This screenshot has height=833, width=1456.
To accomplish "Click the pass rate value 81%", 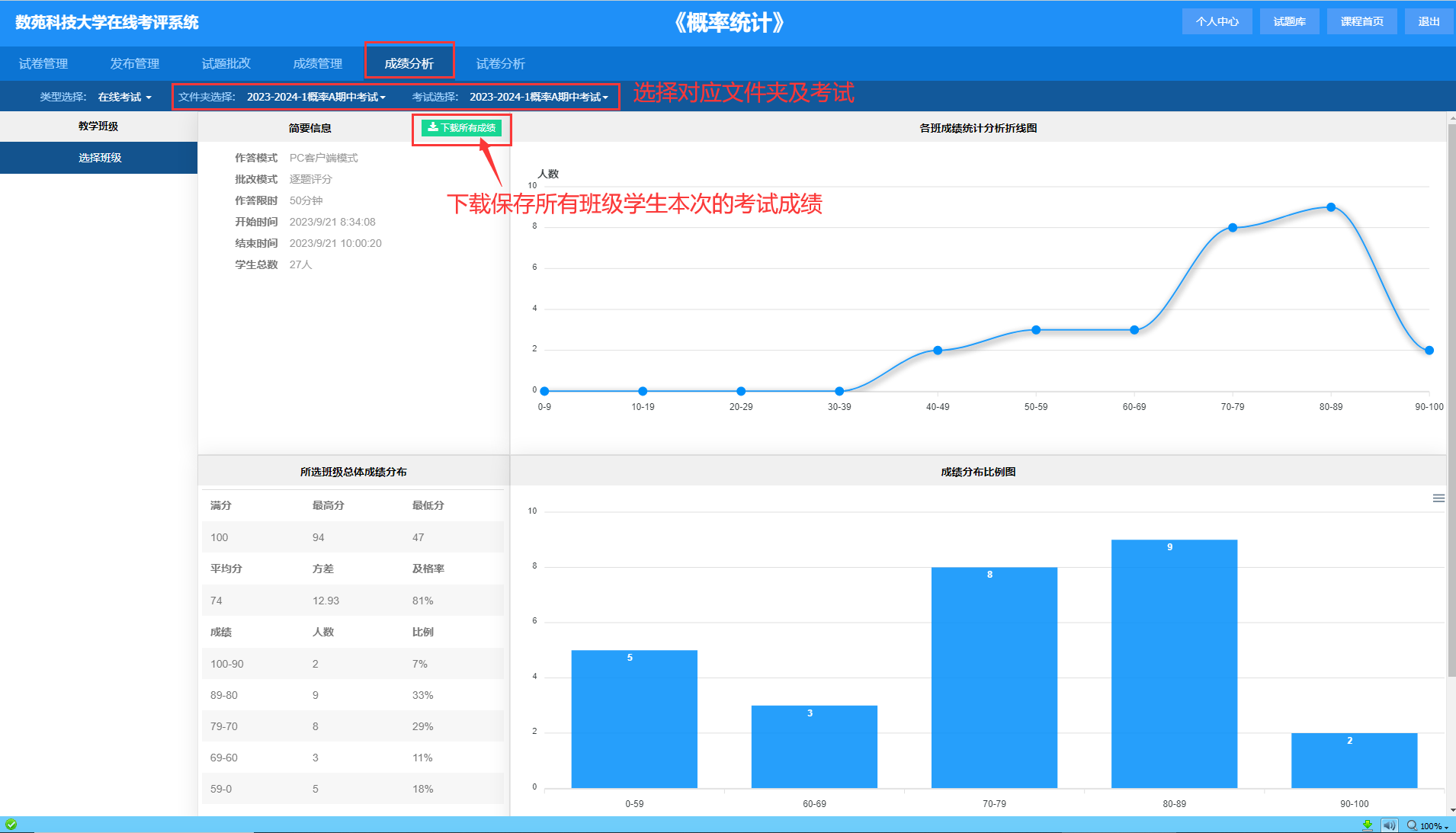I will [422, 601].
